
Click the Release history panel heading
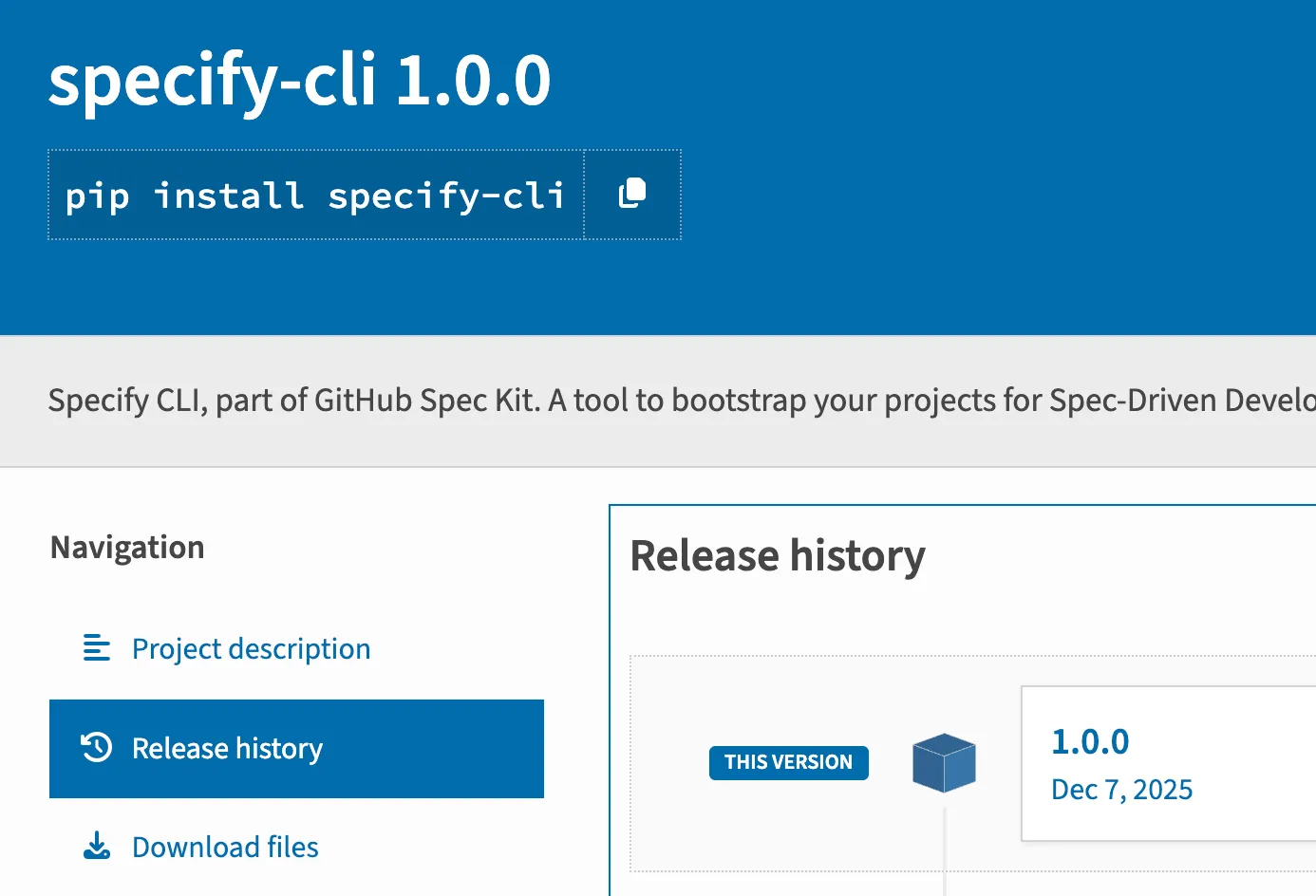(x=778, y=555)
